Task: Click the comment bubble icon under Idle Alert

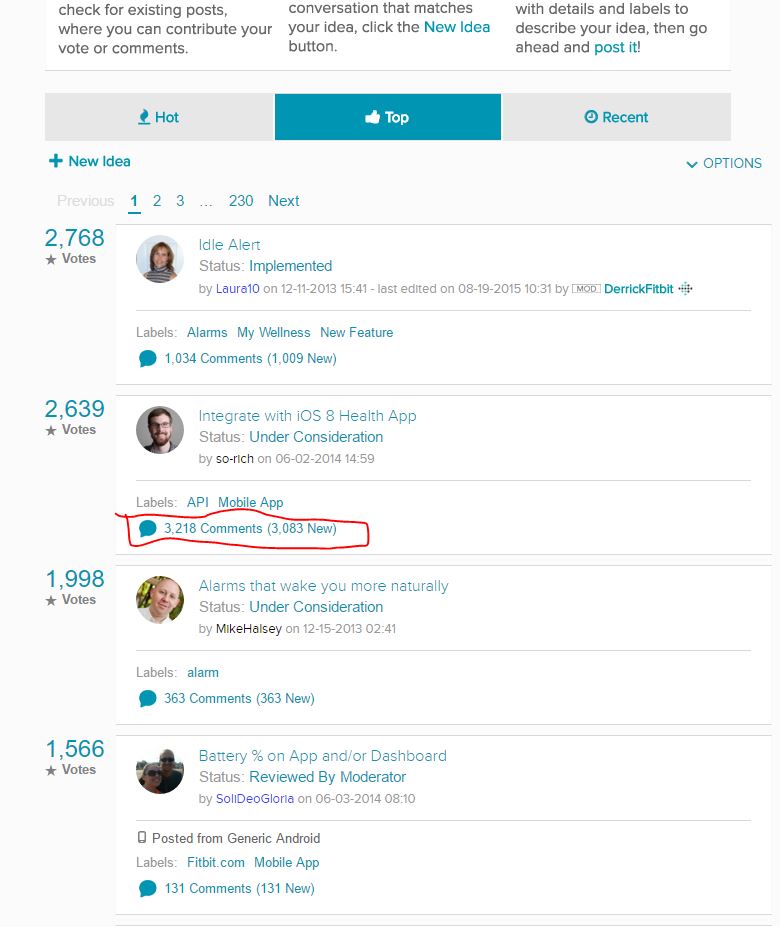Action: [x=148, y=358]
